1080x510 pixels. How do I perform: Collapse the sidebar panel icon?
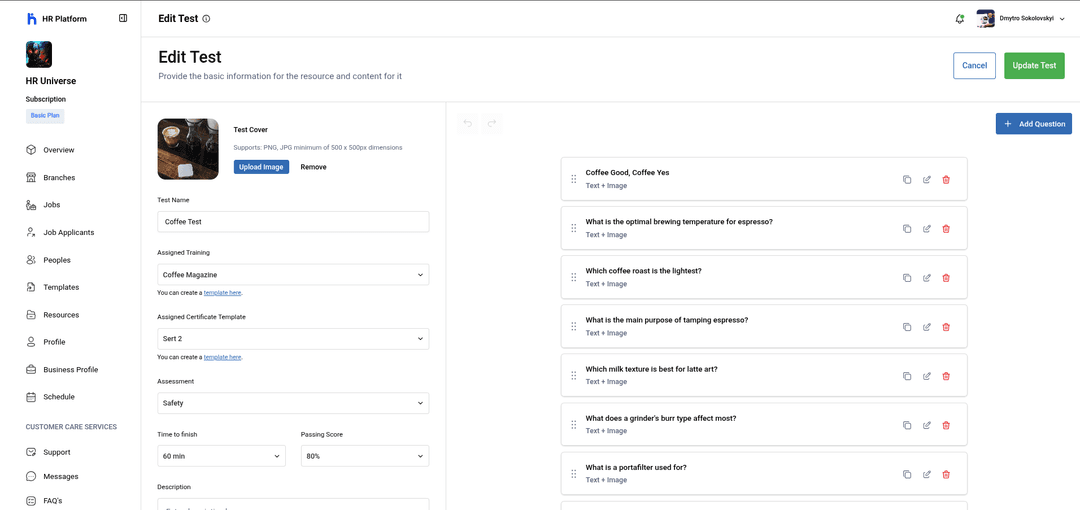[123, 18]
